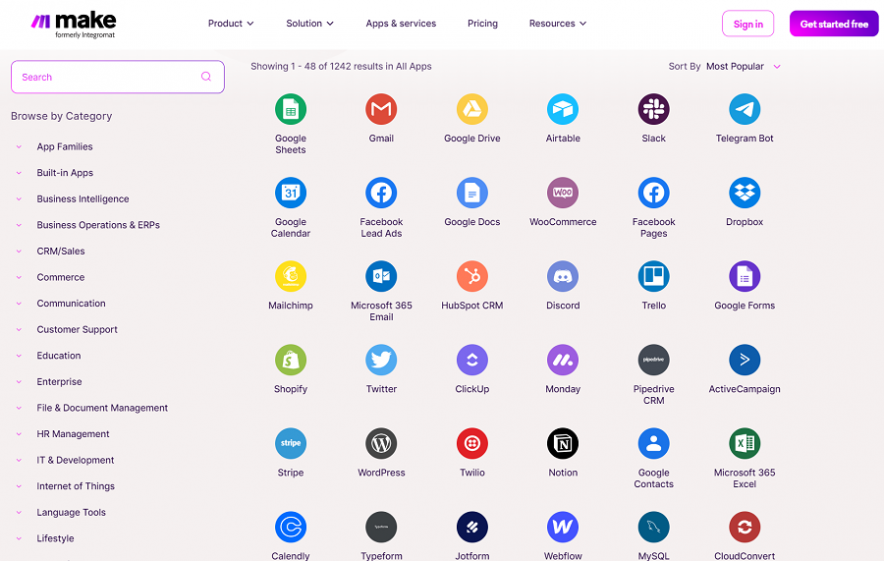Open the Facebook Pages icon
This screenshot has width=884, height=561.
tap(653, 192)
